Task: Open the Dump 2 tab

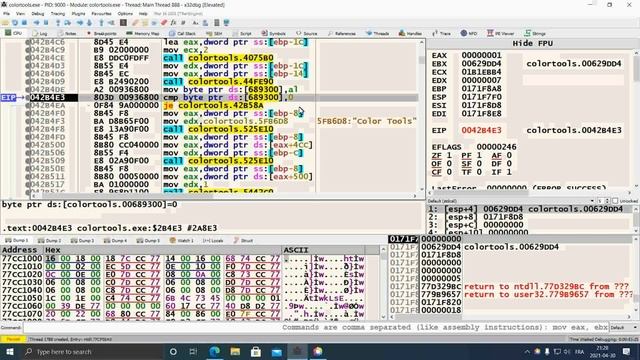Action: (50, 240)
